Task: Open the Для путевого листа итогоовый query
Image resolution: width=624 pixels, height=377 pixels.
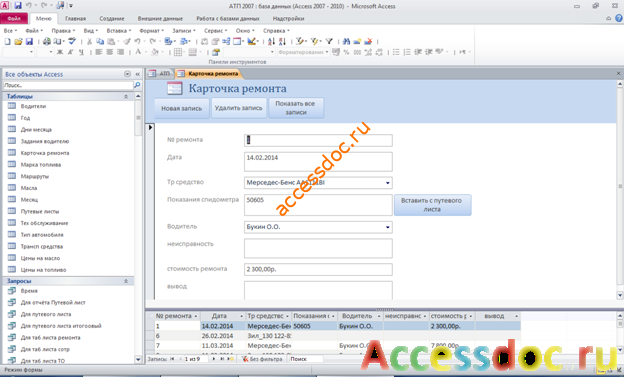Action: click(x=61, y=326)
